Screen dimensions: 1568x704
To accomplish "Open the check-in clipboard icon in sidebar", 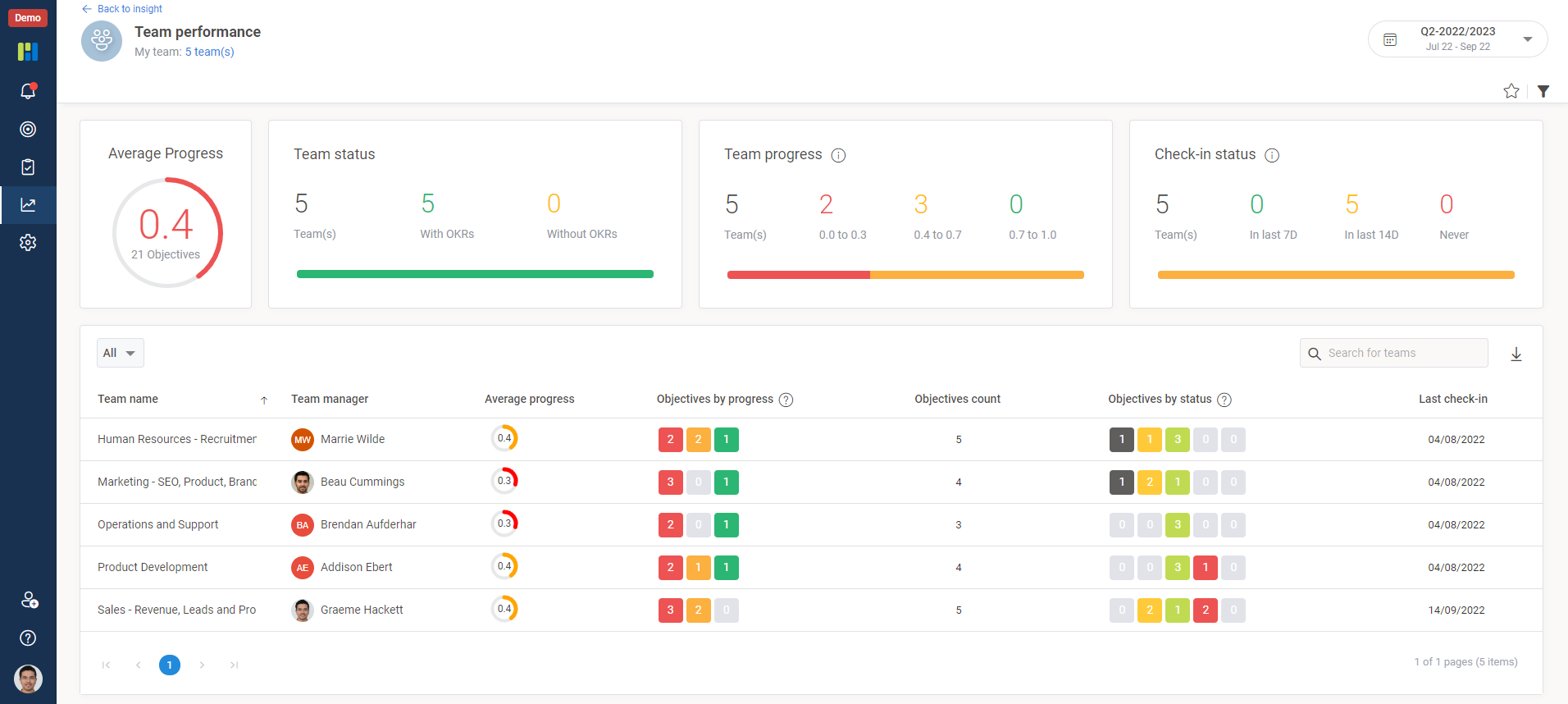I will [28, 167].
